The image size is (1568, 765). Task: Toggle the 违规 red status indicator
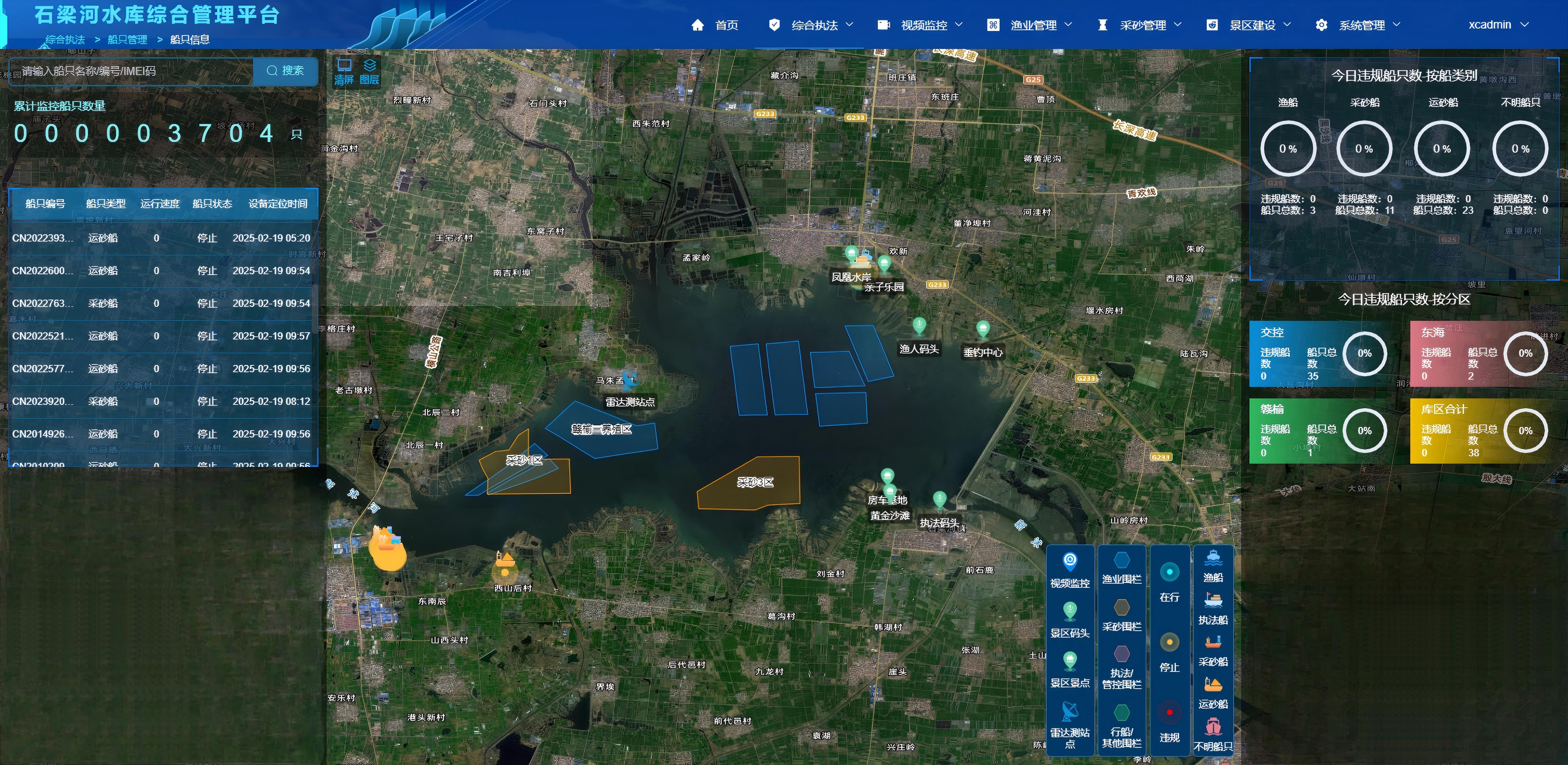tap(1169, 712)
